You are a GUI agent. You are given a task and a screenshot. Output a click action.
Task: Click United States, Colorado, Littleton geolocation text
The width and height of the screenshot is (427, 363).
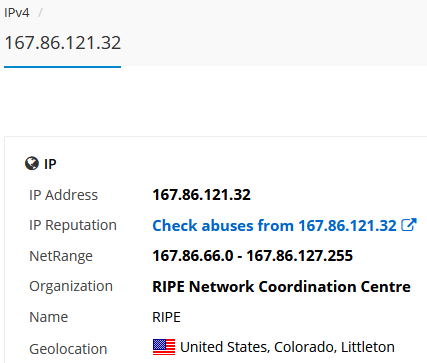click(287, 347)
